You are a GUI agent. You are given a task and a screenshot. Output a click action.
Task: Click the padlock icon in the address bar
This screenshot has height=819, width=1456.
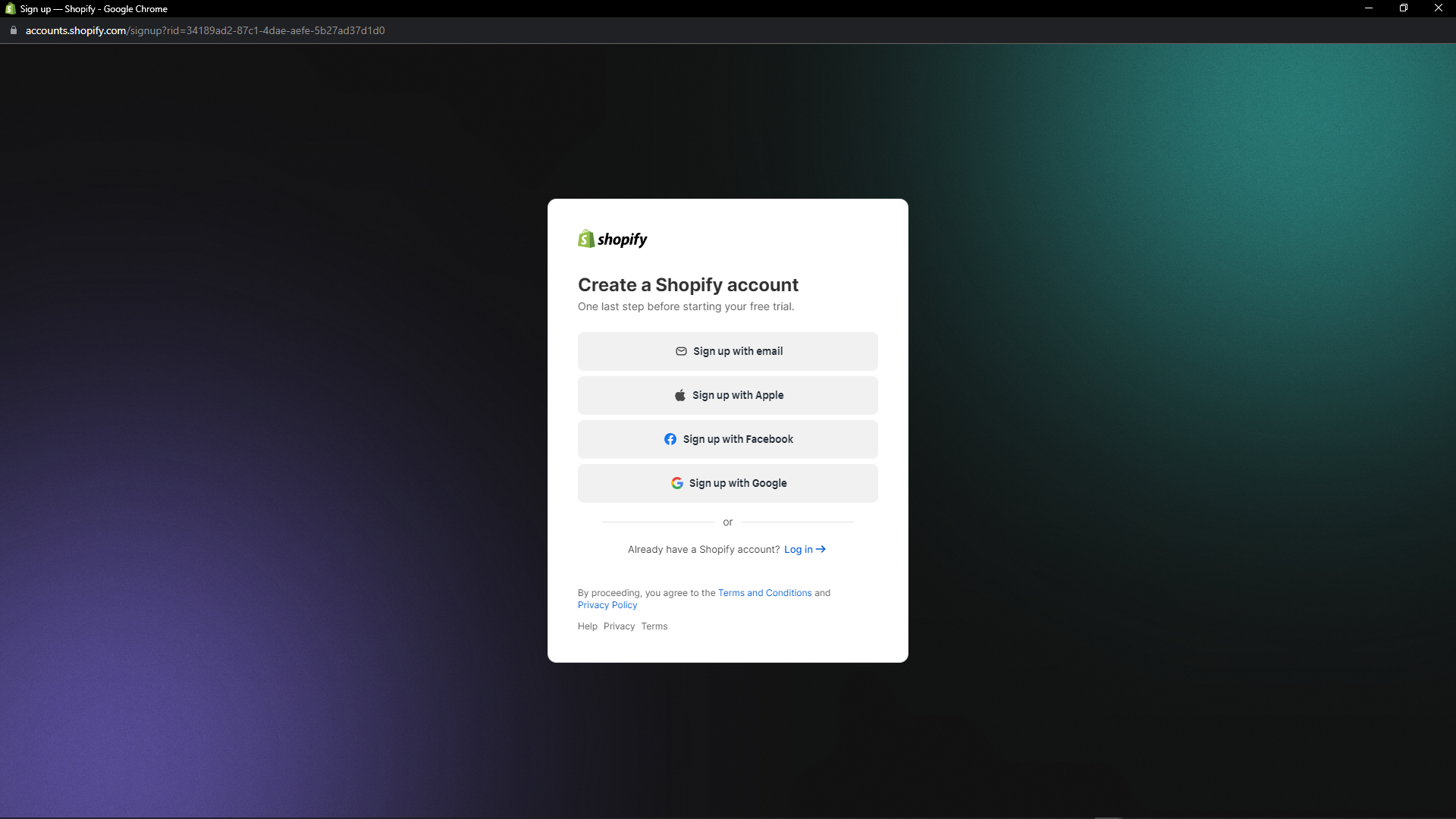click(12, 30)
